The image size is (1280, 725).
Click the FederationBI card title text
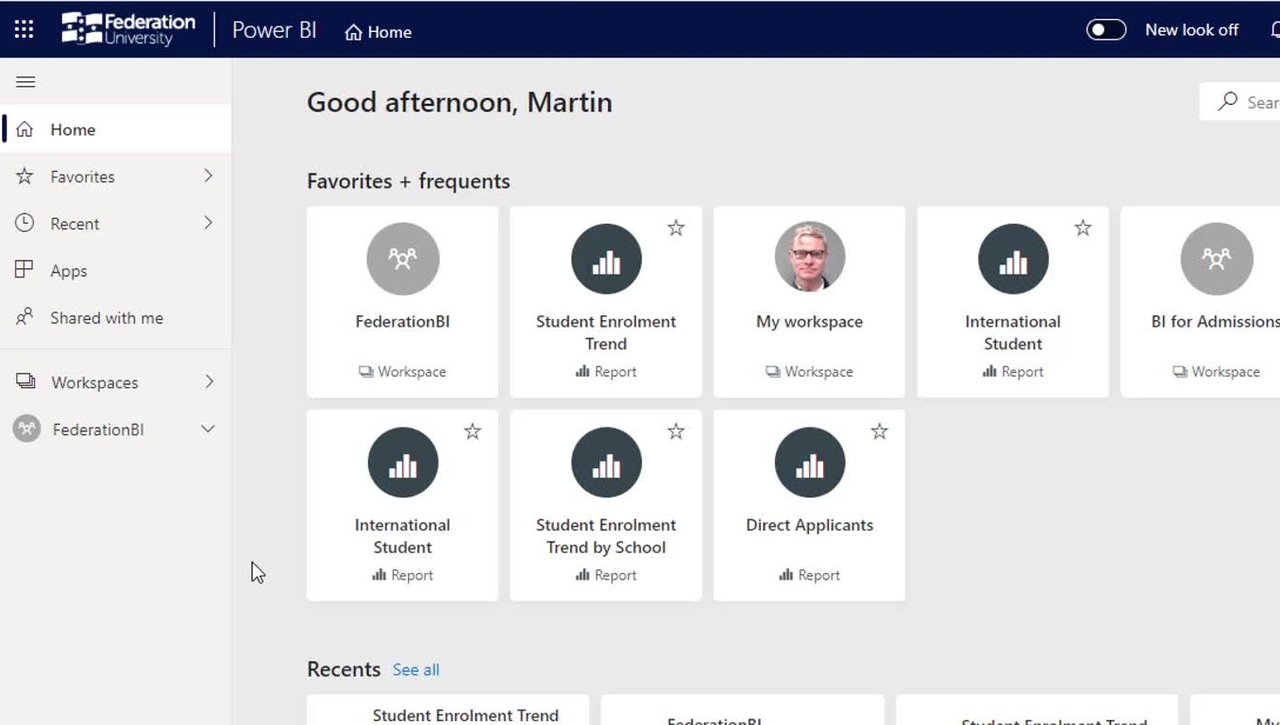(x=403, y=322)
